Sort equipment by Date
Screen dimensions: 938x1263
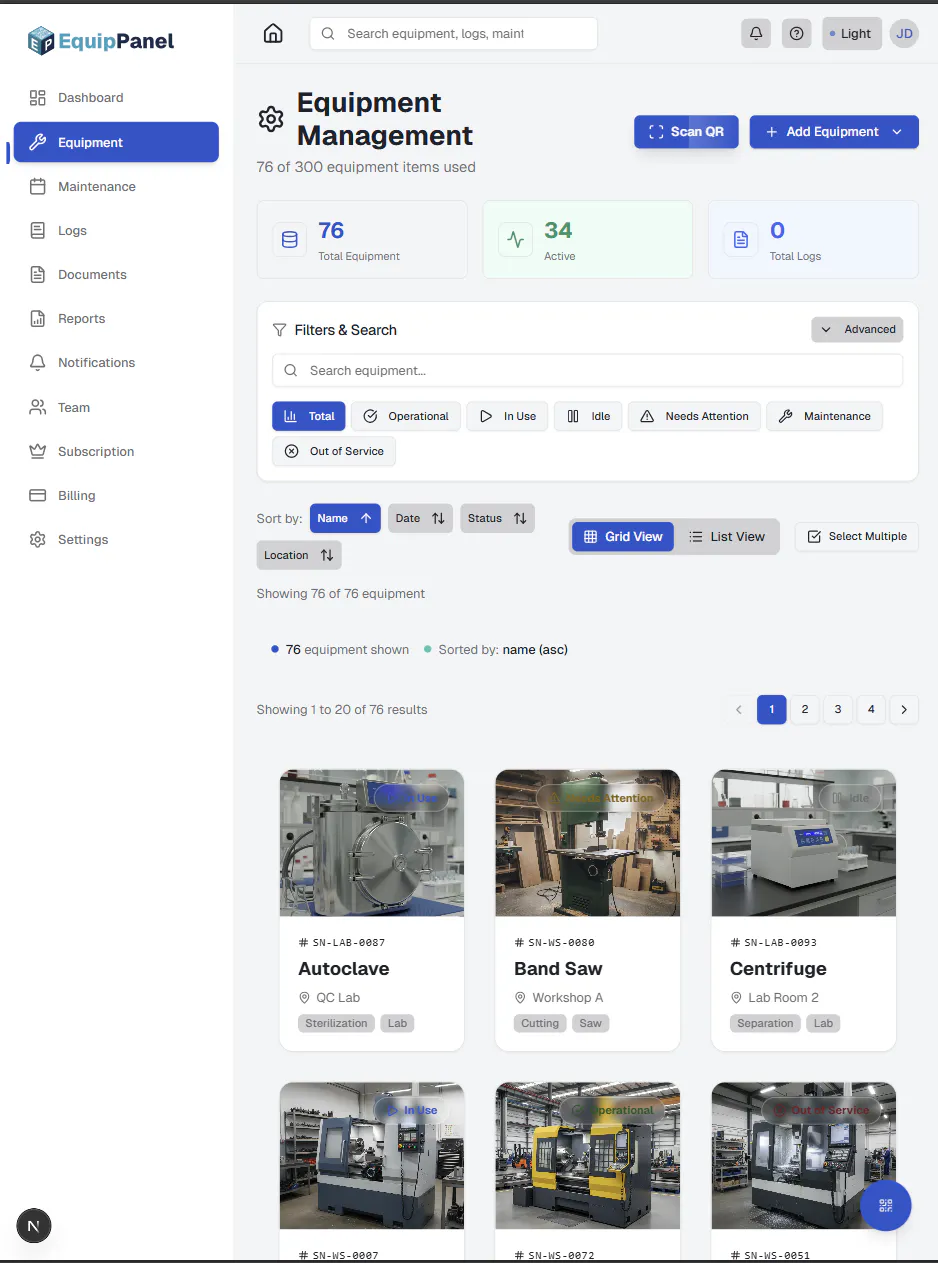pos(420,518)
